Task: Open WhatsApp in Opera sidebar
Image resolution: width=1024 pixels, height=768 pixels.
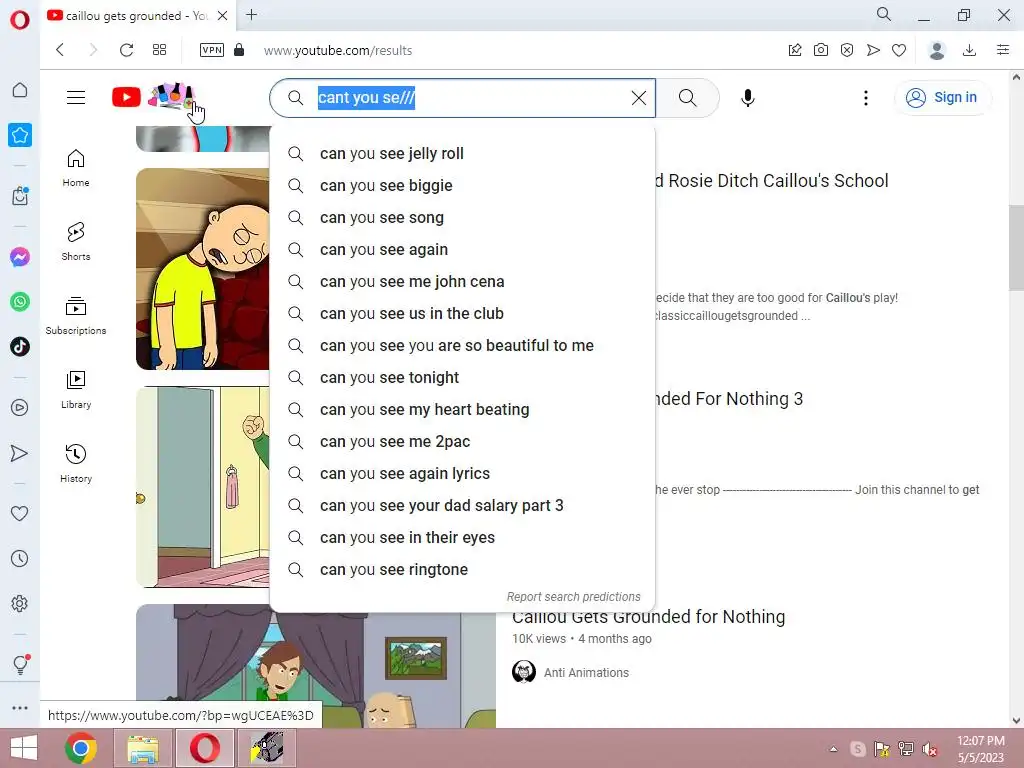Action: click(20, 302)
